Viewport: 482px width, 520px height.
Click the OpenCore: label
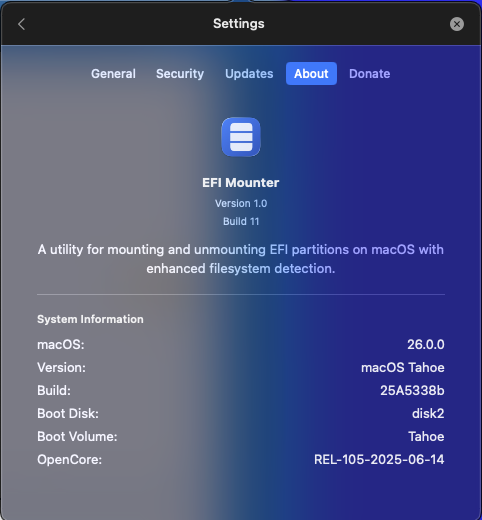(x=70, y=459)
